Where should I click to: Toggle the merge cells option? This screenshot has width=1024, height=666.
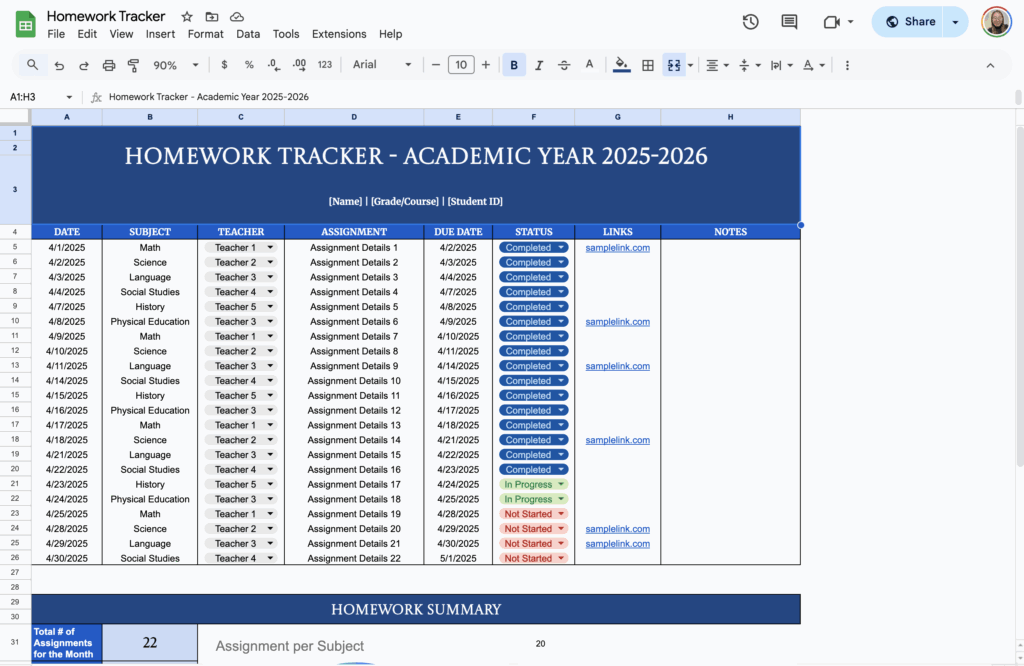(x=674, y=64)
